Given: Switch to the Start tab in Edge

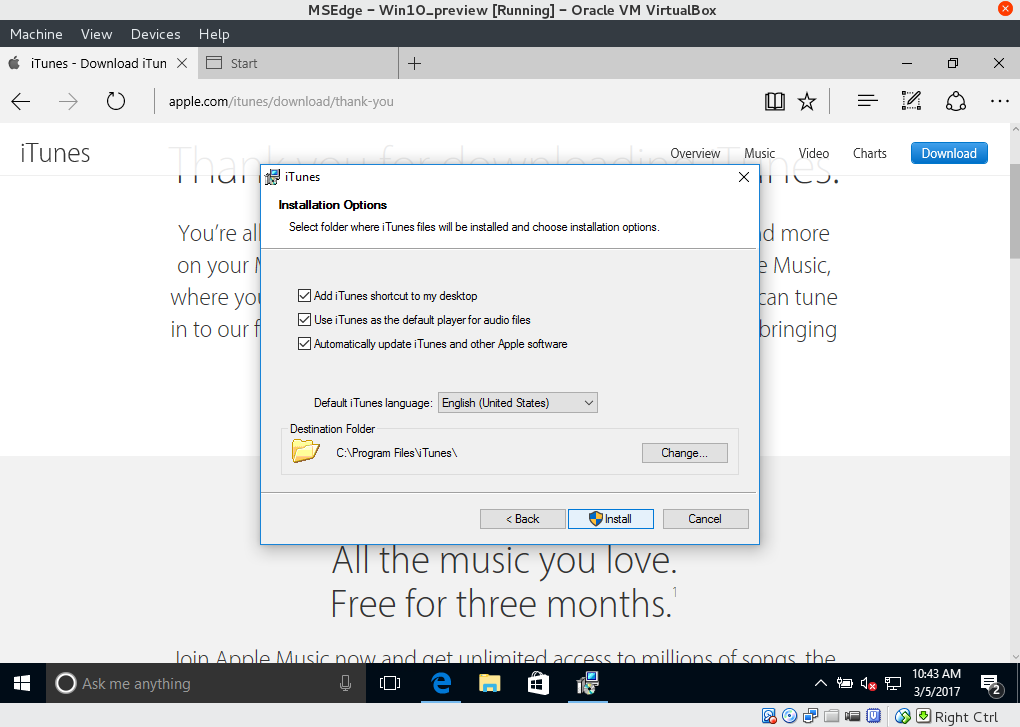Looking at the screenshot, I should (x=298, y=63).
